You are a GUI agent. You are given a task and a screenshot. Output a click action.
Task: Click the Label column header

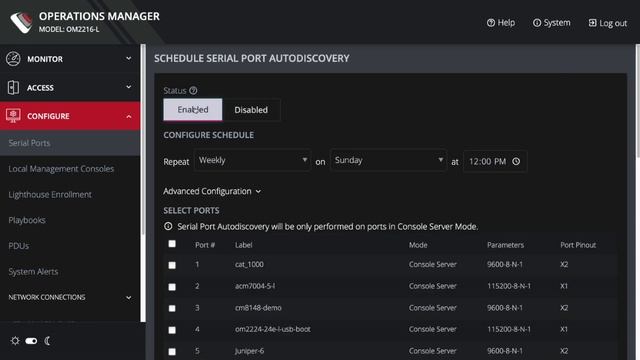pyautogui.click(x=243, y=245)
